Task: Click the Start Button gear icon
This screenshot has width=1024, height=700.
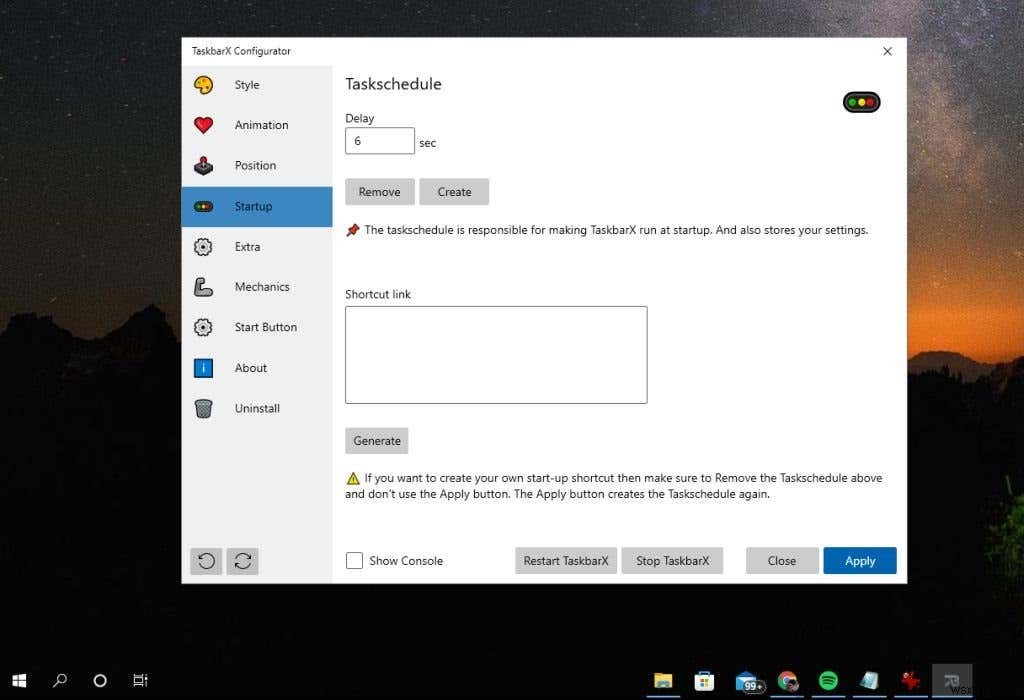Action: [x=204, y=327]
